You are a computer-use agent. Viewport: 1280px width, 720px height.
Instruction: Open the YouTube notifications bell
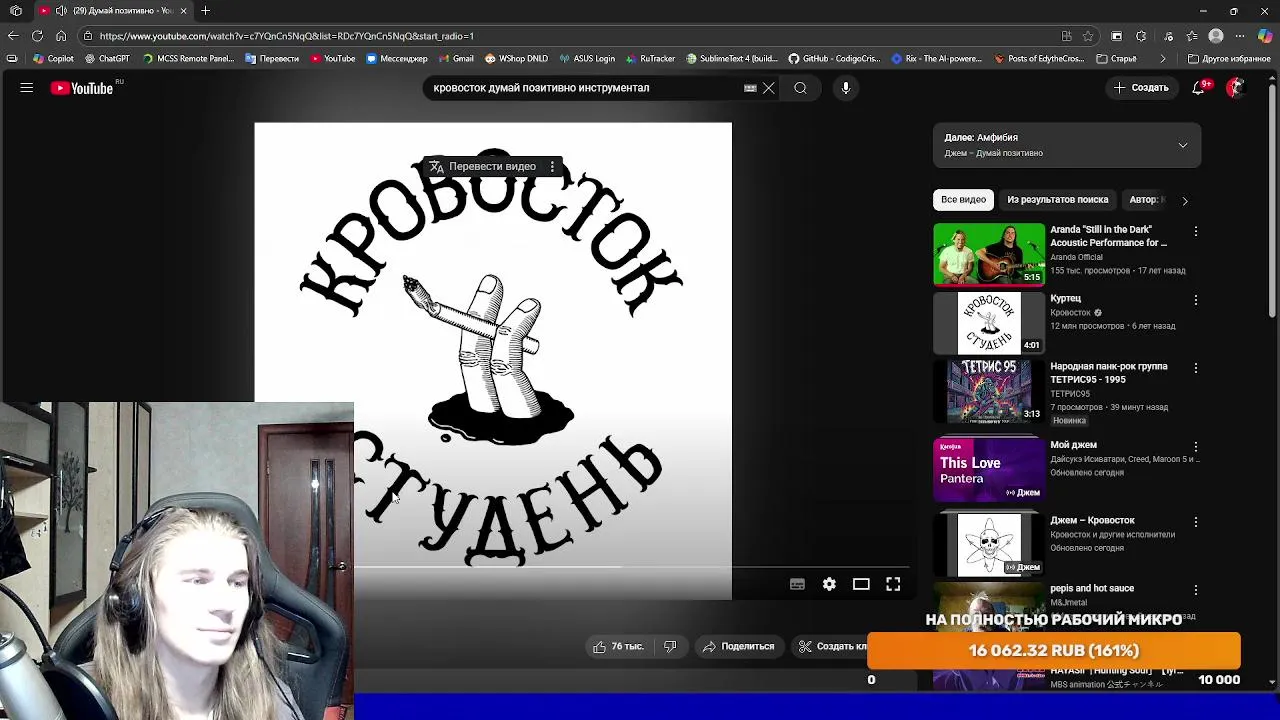point(1199,88)
